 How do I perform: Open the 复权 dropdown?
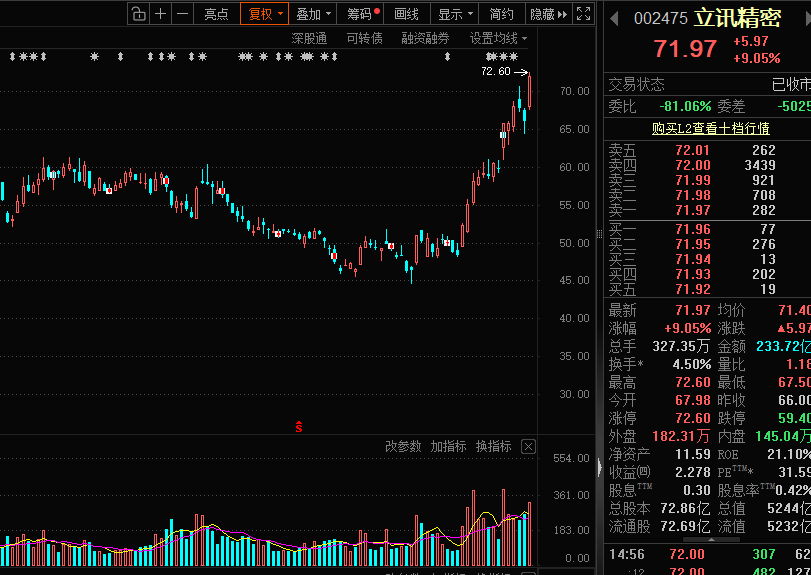point(266,14)
